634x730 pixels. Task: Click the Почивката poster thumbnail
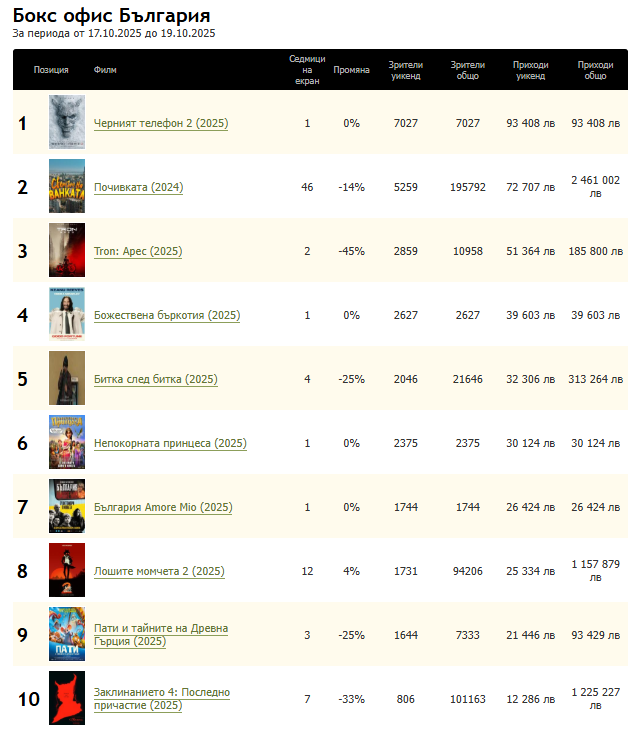point(67,186)
